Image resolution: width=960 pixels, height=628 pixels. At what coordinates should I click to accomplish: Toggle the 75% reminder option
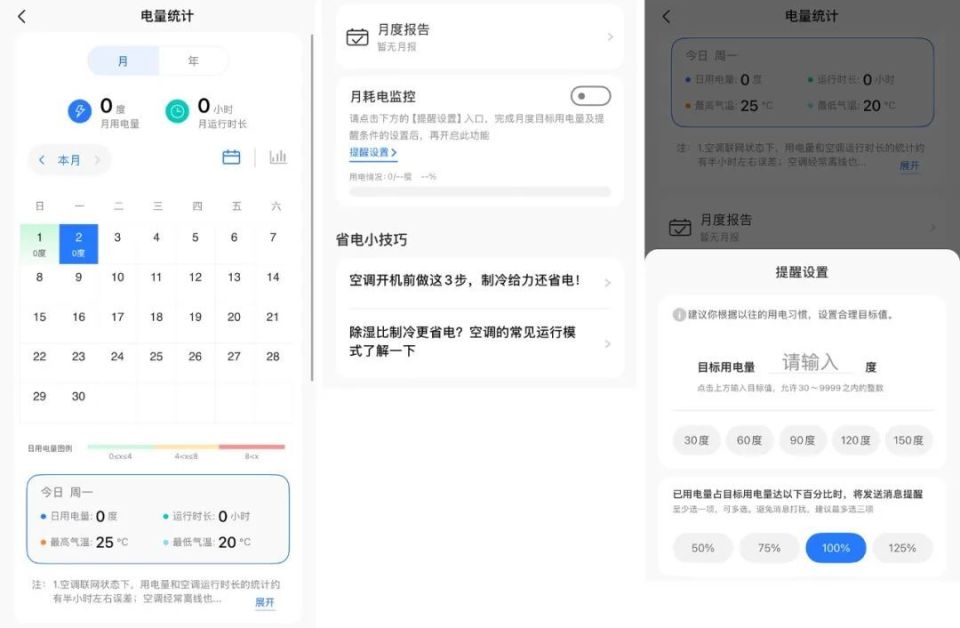(769, 548)
